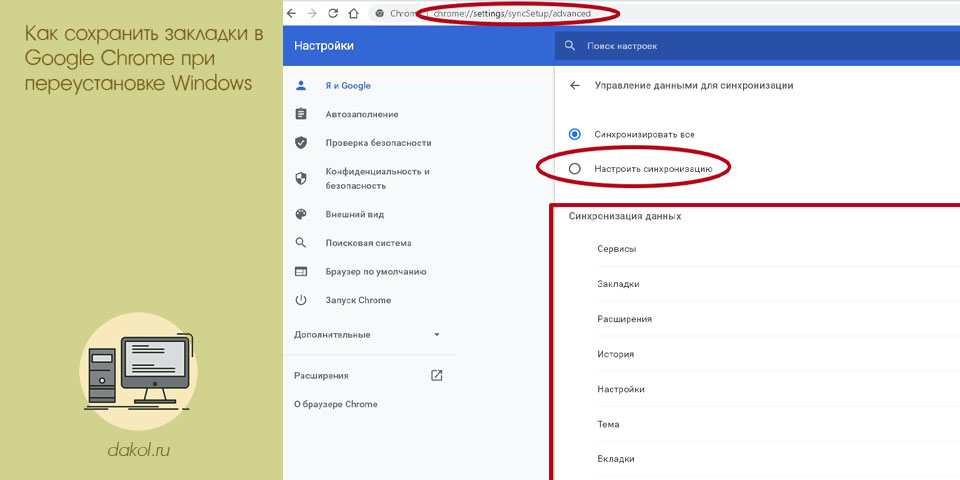Click the shield icon for Конфиденциальность и безопасность
The width and height of the screenshot is (960, 480).
(x=301, y=178)
